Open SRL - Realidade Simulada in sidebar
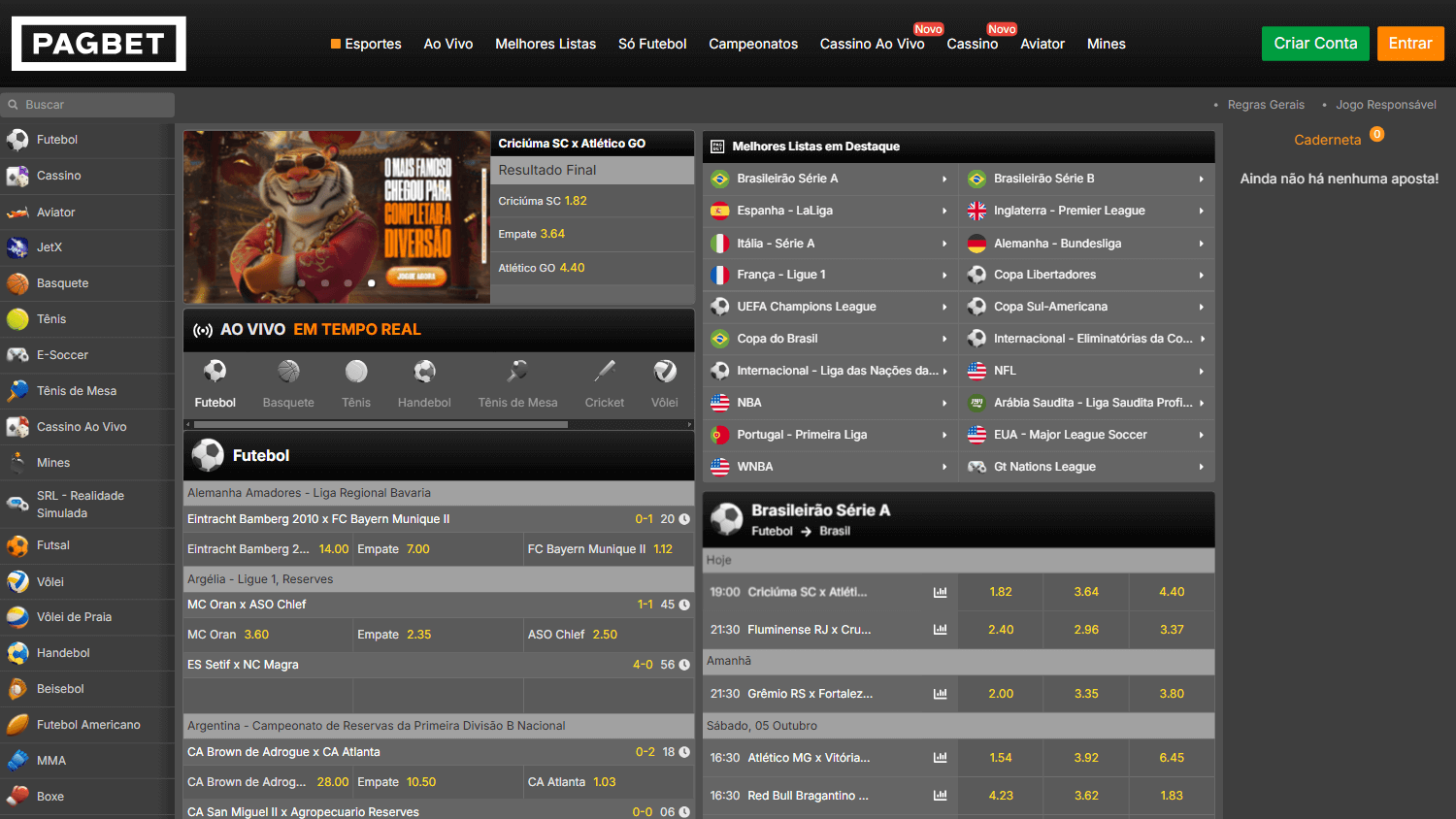 [x=87, y=505]
